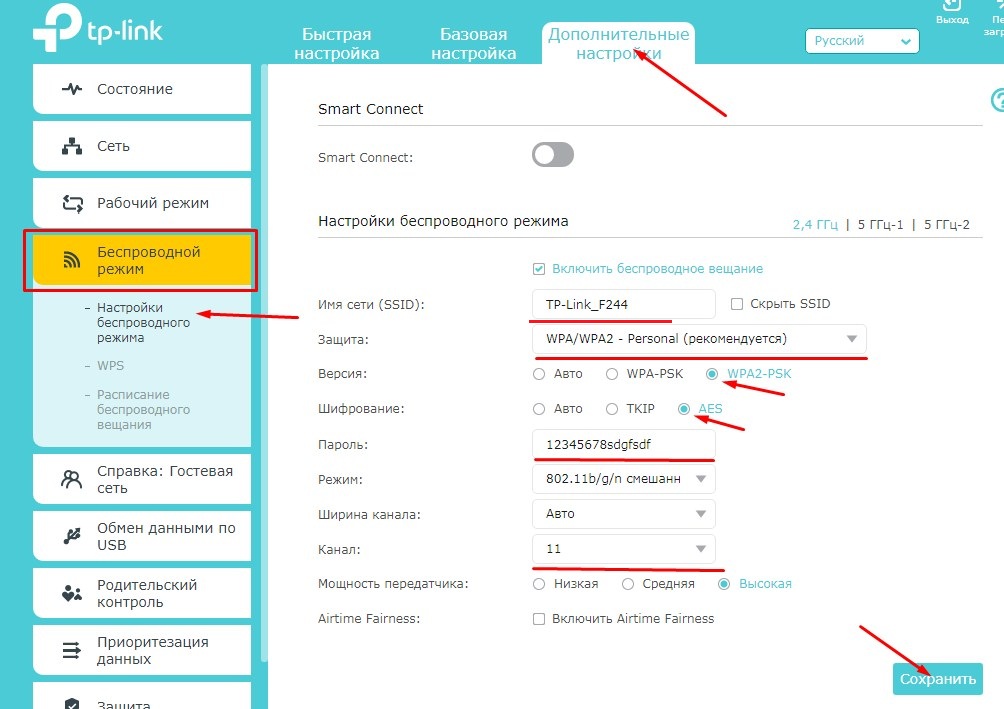This screenshot has width=1004, height=709.
Task: Click the Приоритезация данных lines icon
Action: 72,650
